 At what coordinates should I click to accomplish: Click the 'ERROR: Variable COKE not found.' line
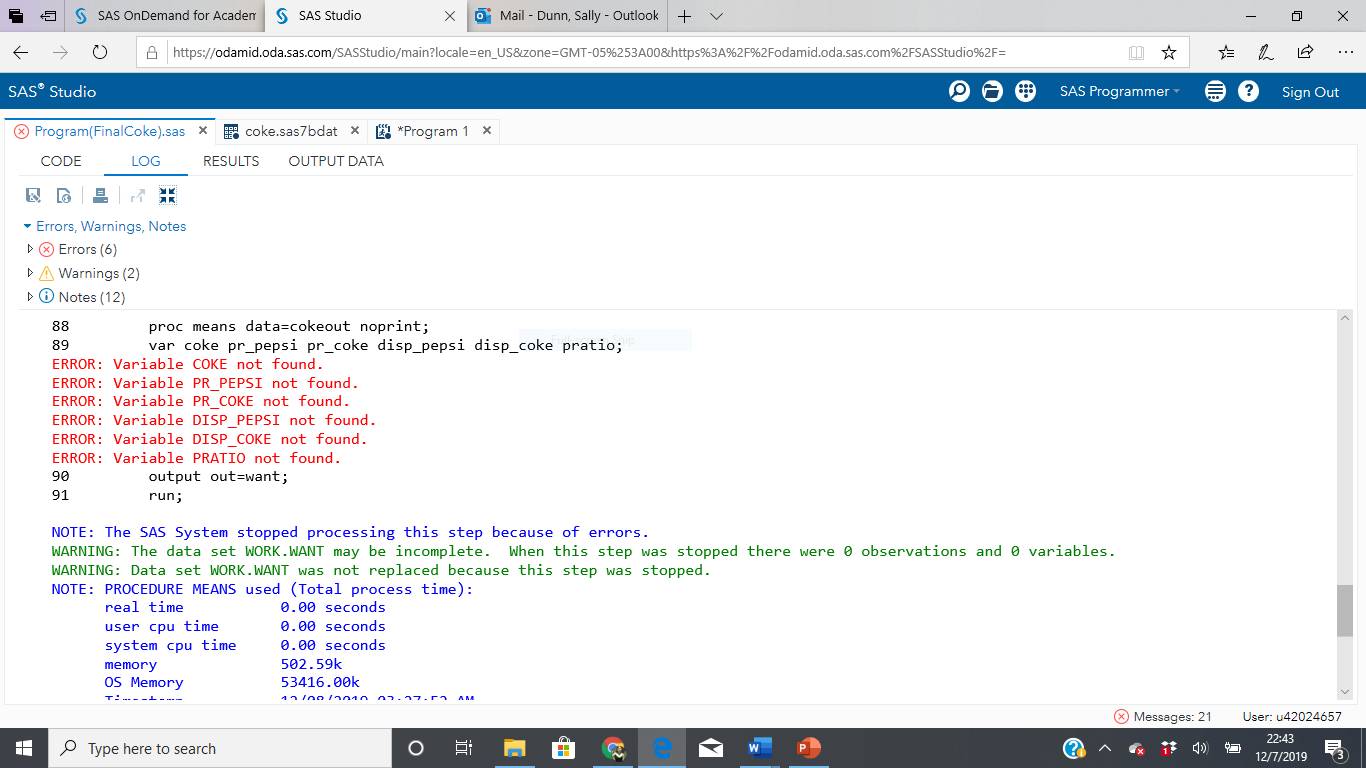[187, 364]
